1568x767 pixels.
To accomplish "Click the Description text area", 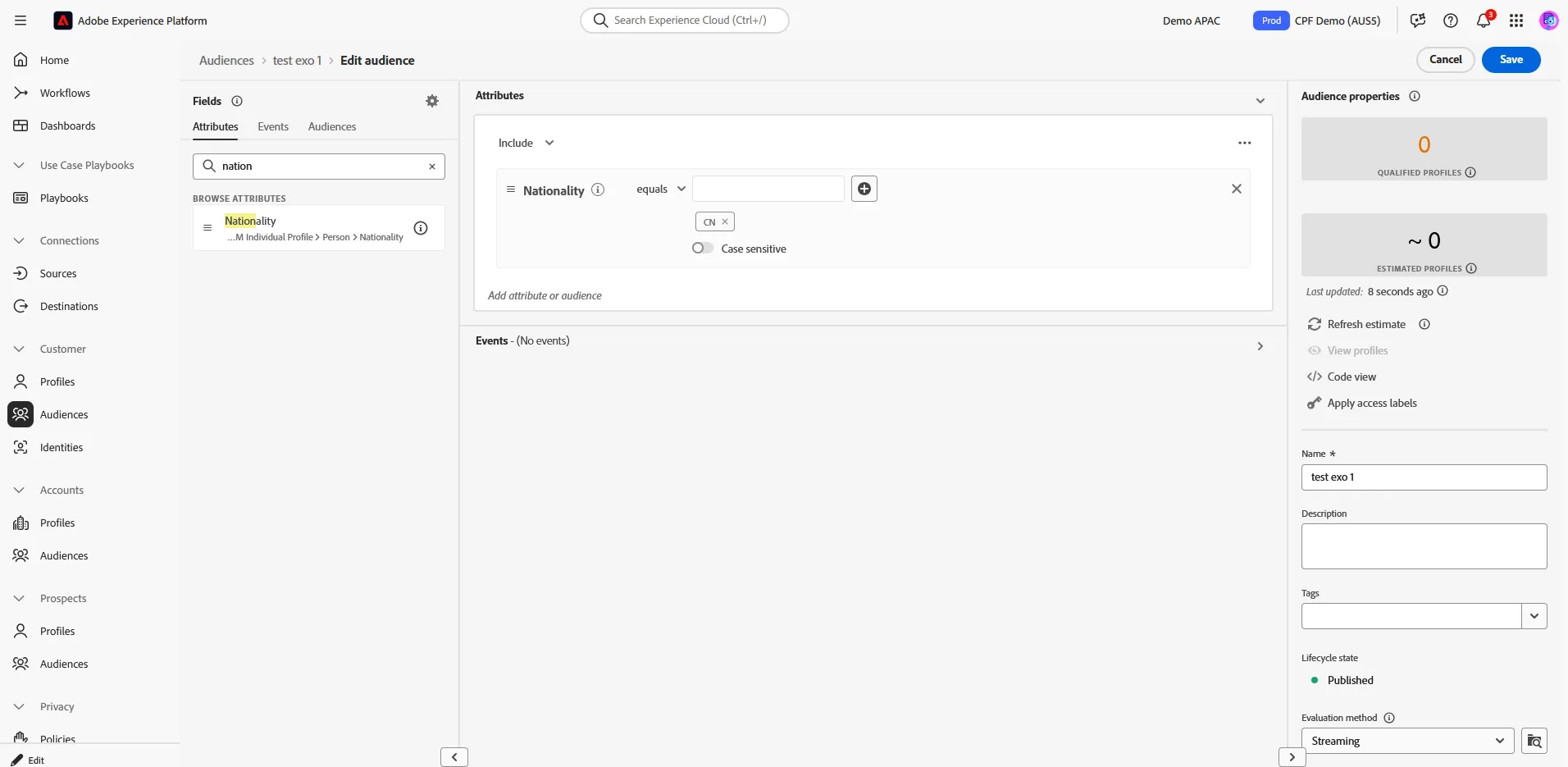I will (x=1424, y=546).
